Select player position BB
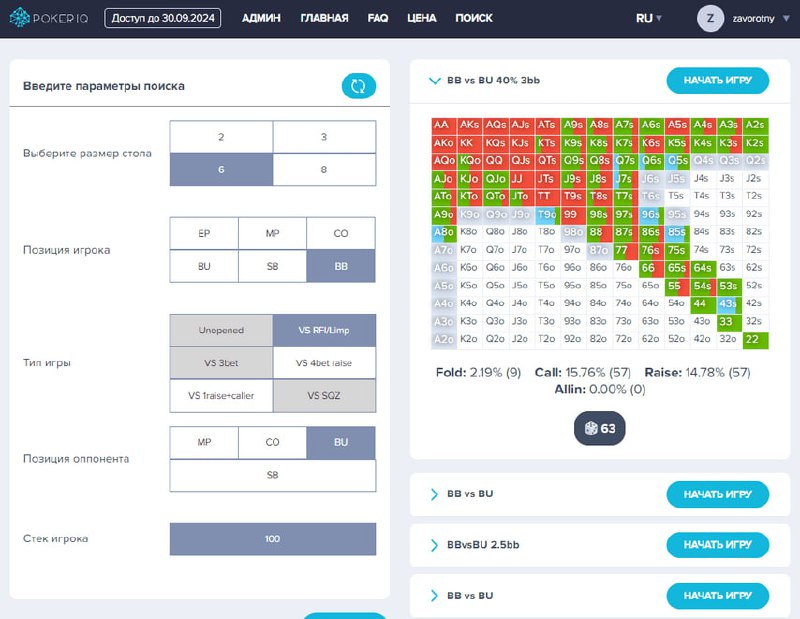Screen dimensions: 800x619 tap(341, 266)
